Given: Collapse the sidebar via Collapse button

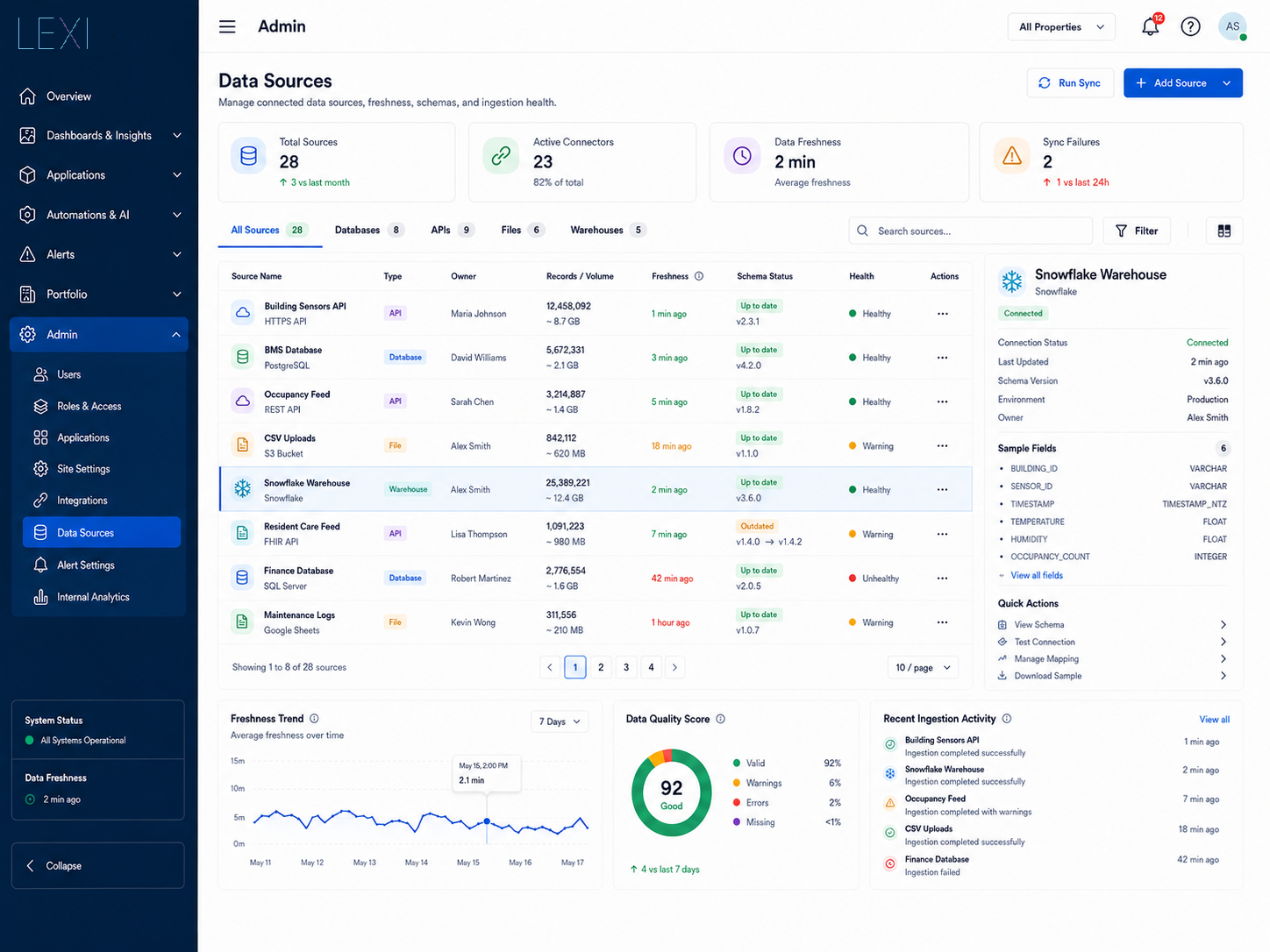Looking at the screenshot, I should [98, 866].
